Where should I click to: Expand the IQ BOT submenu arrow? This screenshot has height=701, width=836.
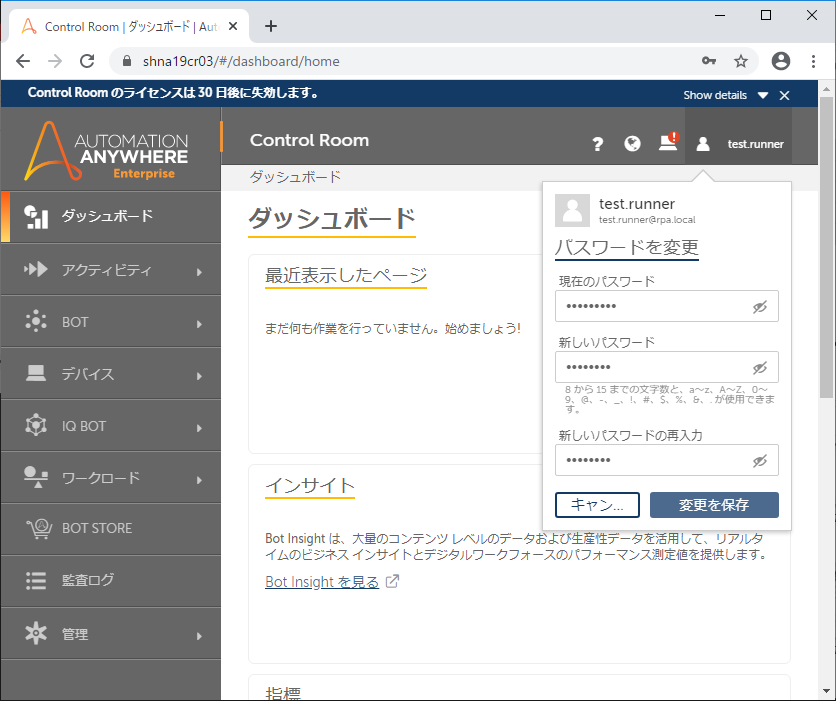tap(199, 428)
